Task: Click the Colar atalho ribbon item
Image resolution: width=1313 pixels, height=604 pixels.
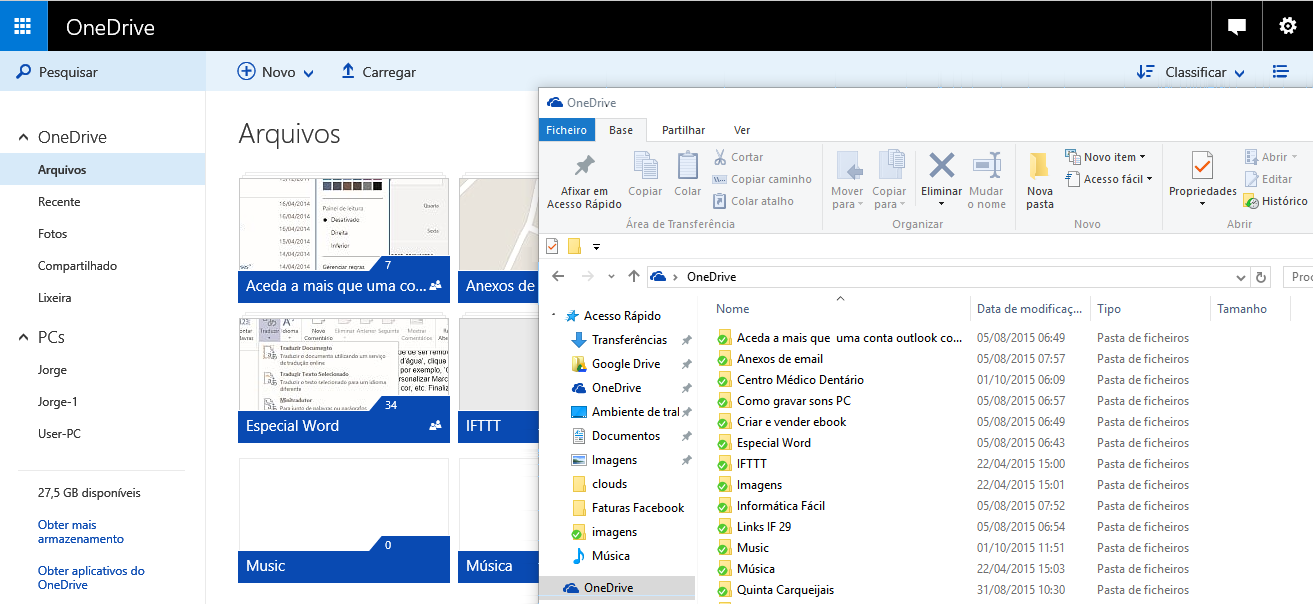Action: (x=753, y=201)
